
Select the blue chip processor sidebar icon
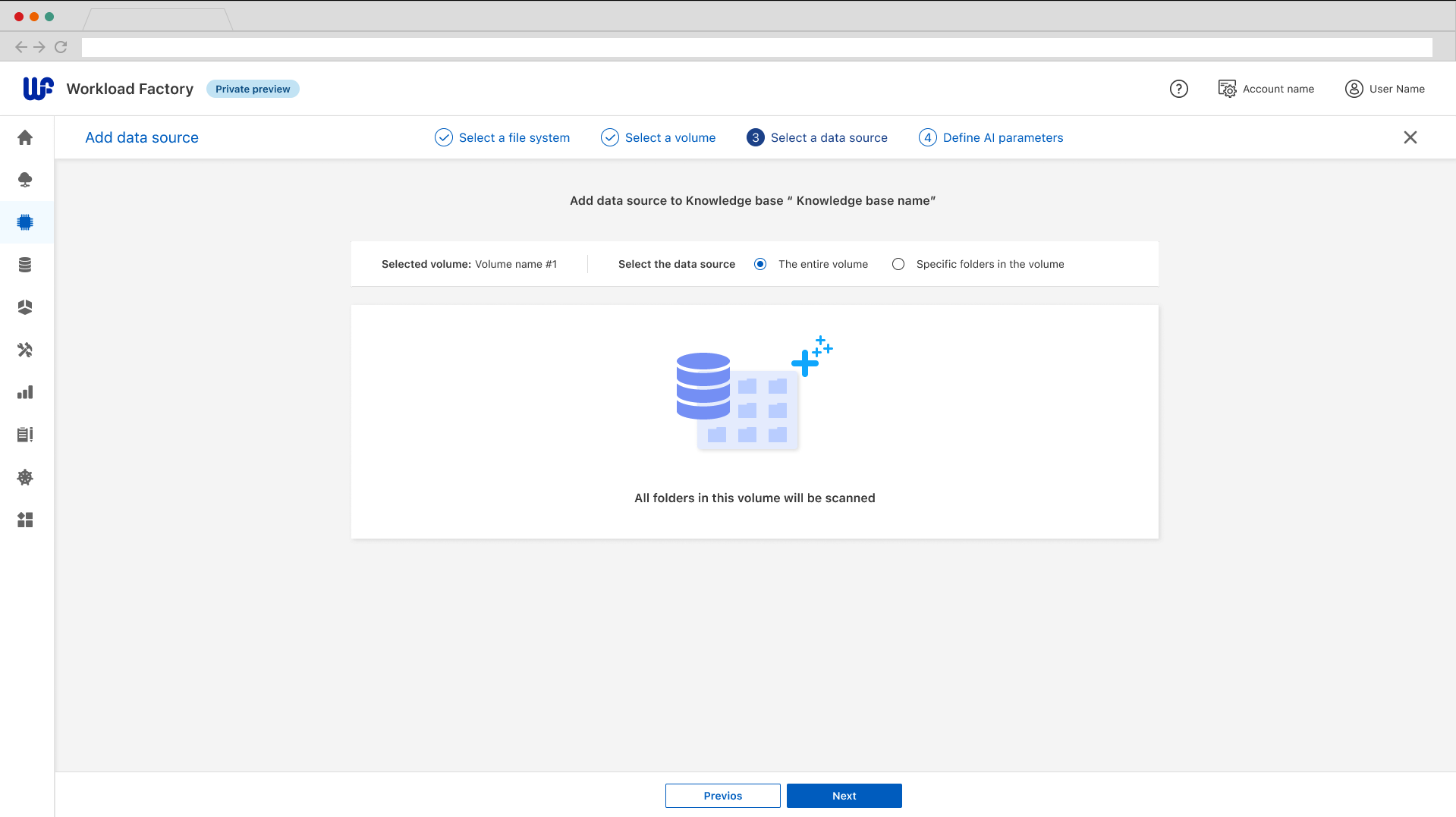coord(25,222)
